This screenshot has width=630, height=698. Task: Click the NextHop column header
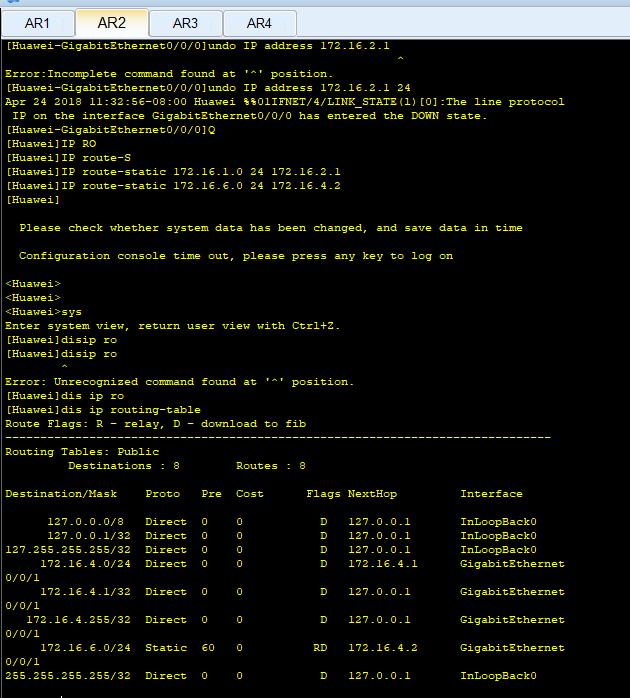(372, 494)
